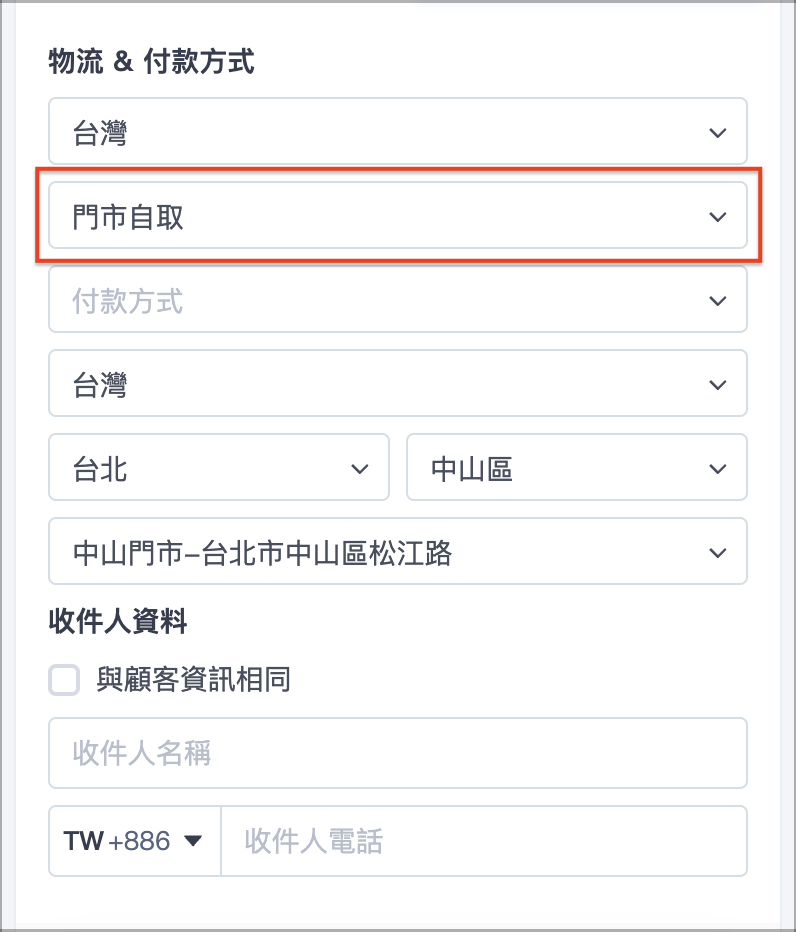
Task: Open the second 台灣 address country dropdown
Action: [398, 384]
